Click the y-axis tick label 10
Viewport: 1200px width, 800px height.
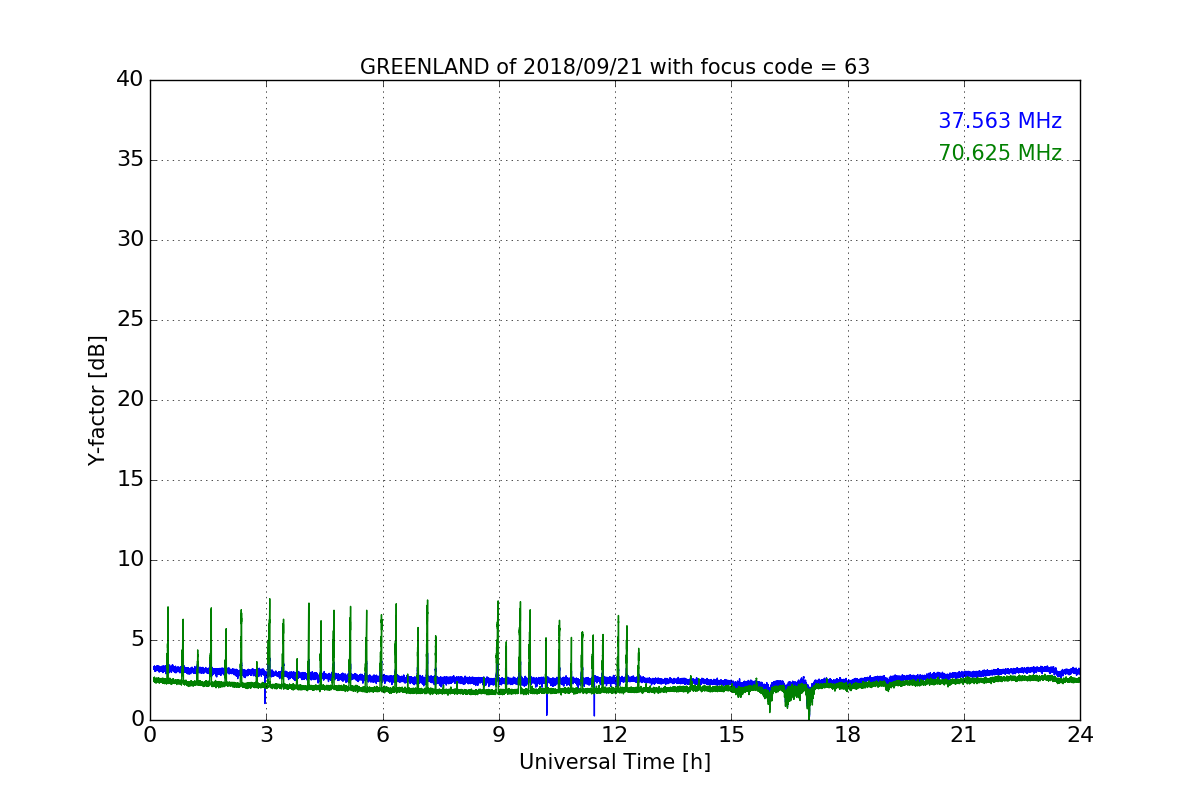(130, 559)
